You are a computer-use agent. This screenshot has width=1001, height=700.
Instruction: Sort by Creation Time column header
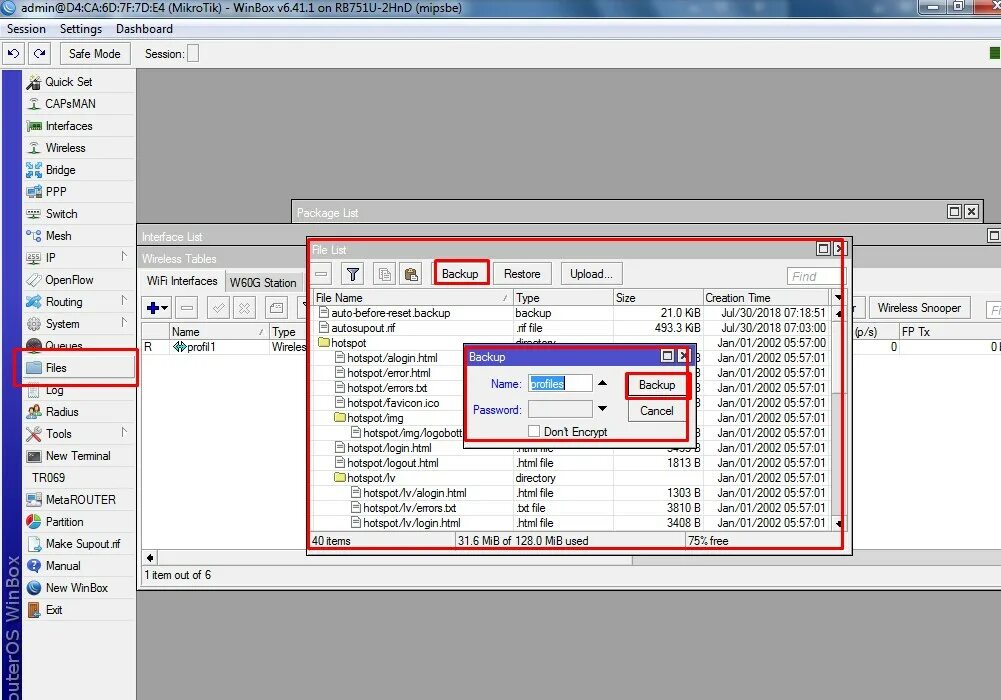(766, 297)
